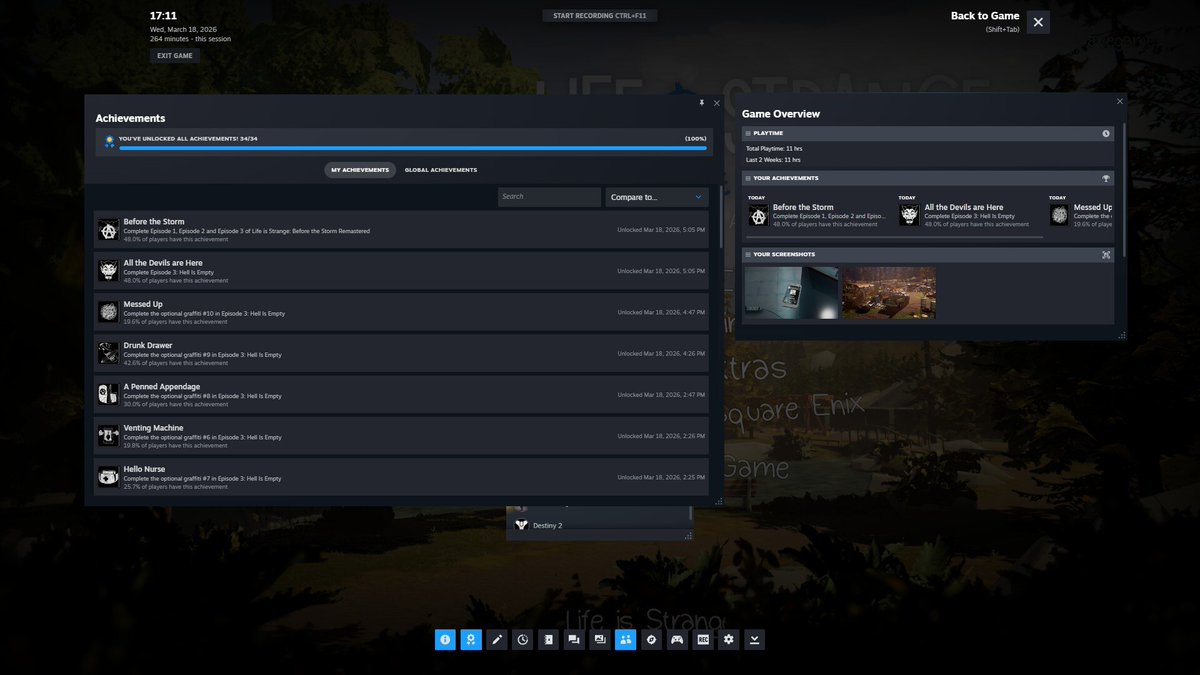Click the Before the Storm achievement icon in the list
This screenshot has width=1200, height=675.
tap(108, 230)
